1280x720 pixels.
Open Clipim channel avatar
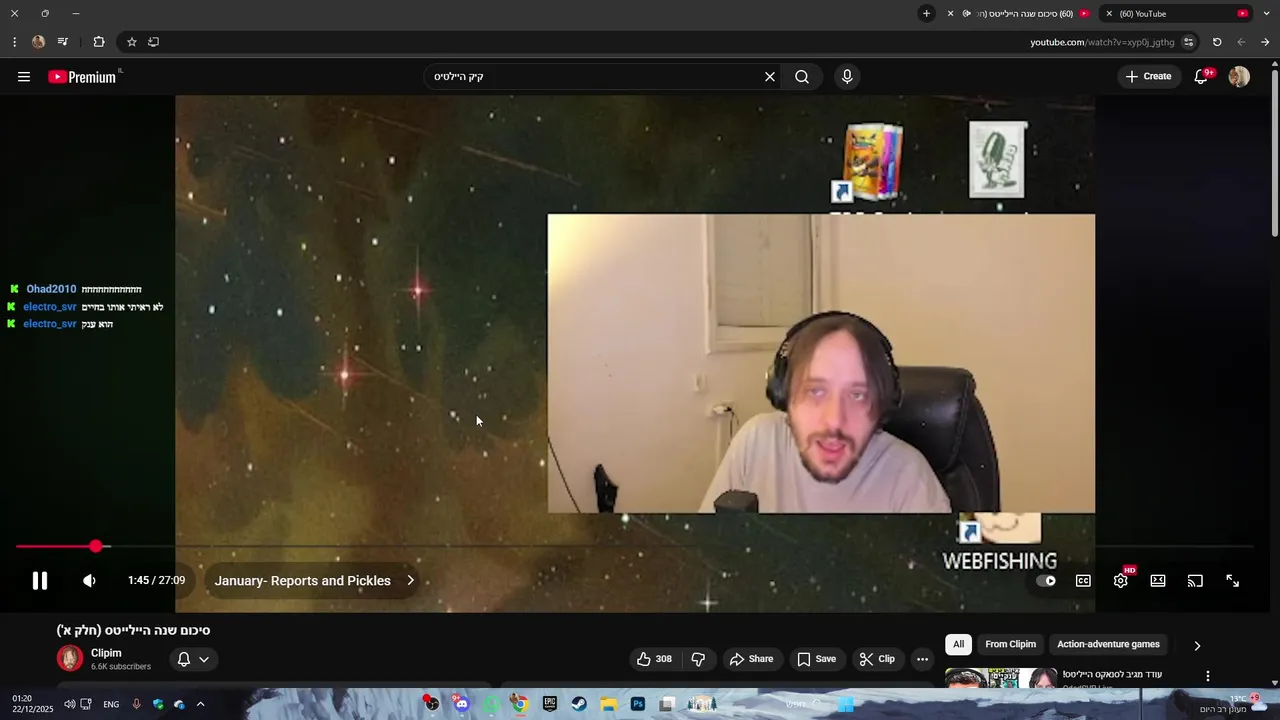coord(69,658)
